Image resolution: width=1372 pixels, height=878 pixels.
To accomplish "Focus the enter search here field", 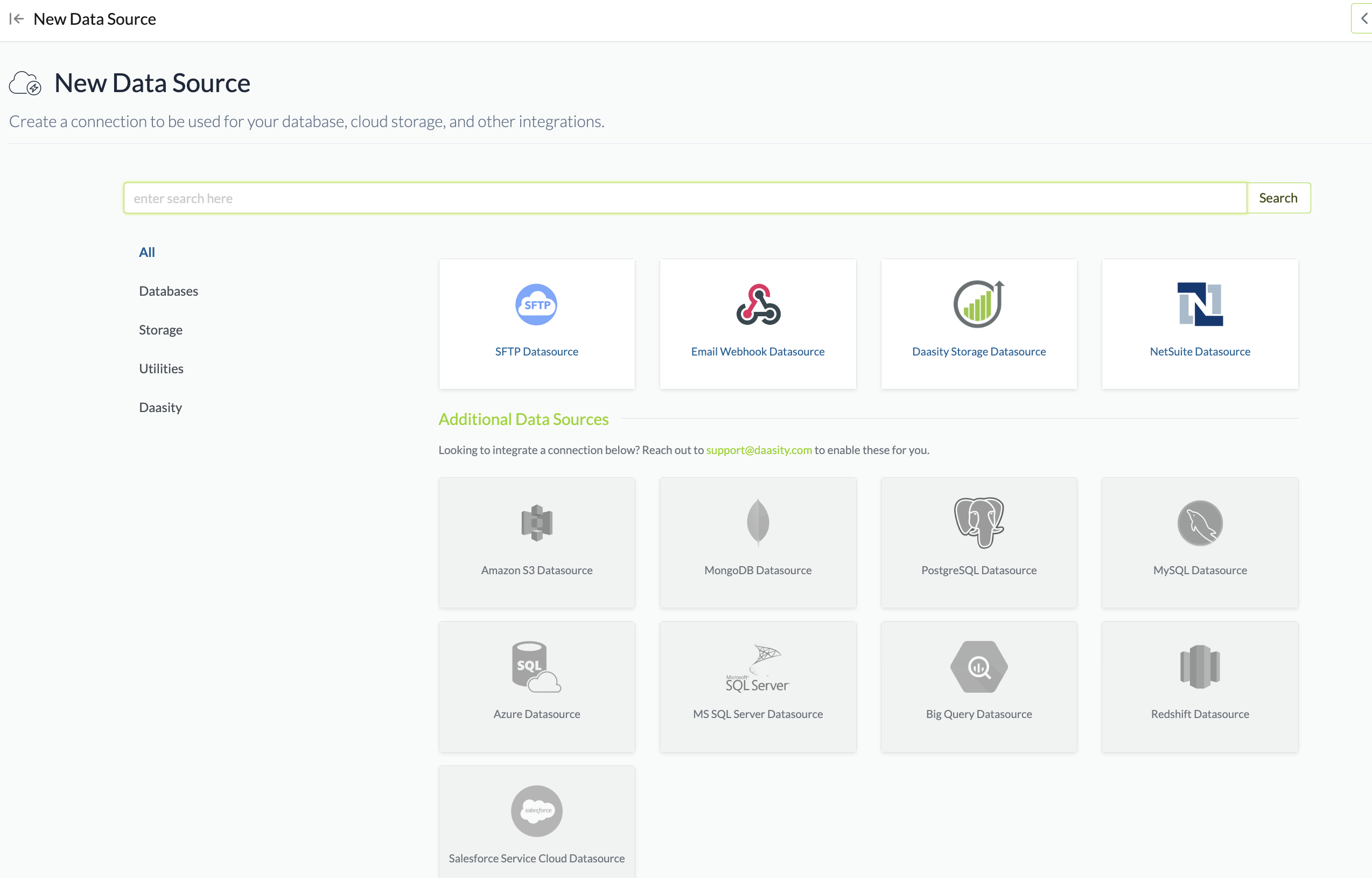I will pyautogui.click(x=684, y=198).
